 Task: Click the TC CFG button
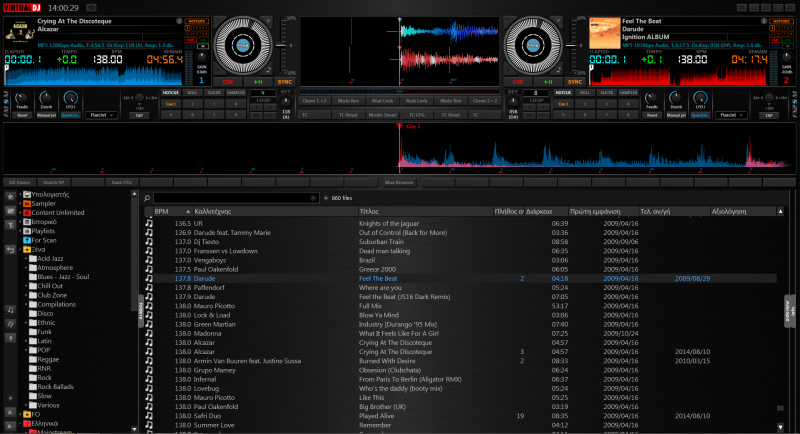pos(416,115)
